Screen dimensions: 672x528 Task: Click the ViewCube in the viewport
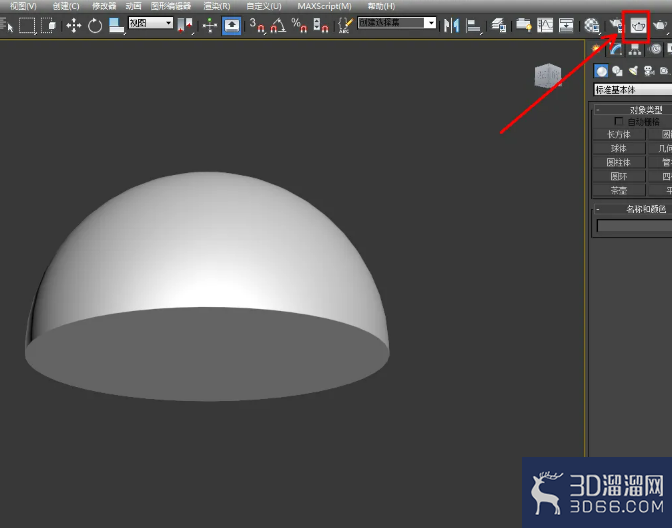click(548, 75)
